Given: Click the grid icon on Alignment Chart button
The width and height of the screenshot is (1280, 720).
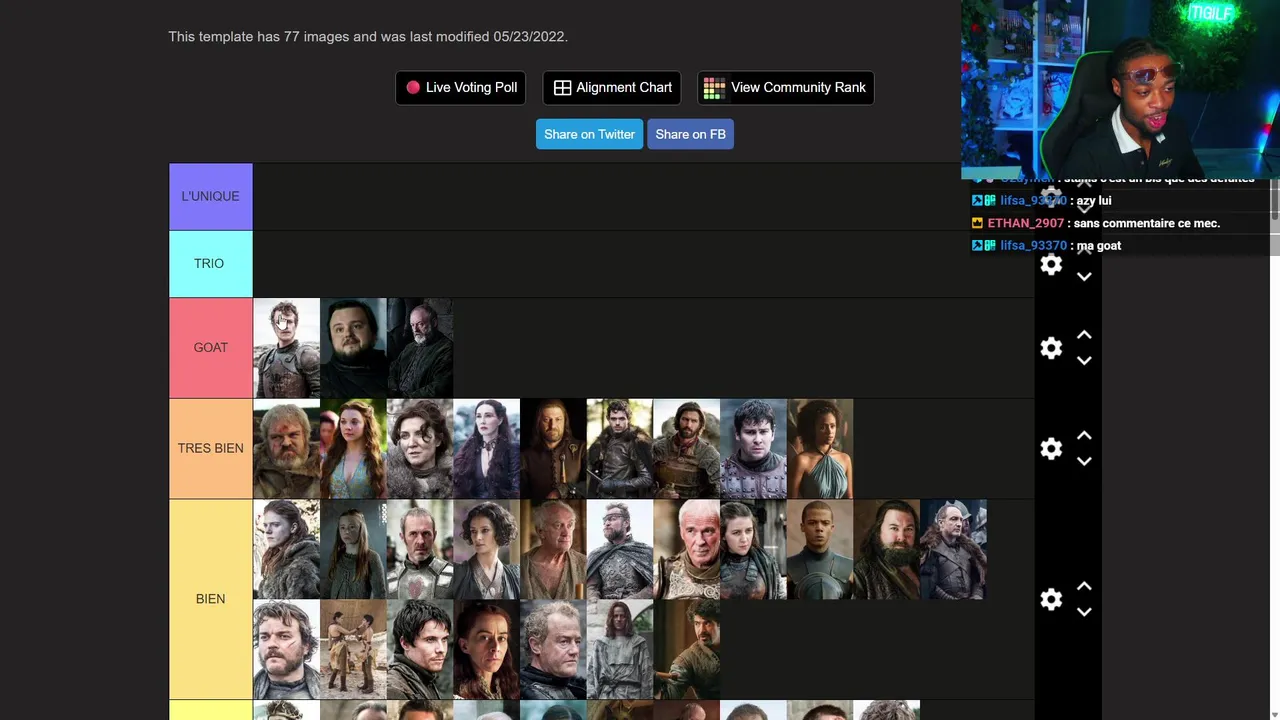Looking at the screenshot, I should click(x=562, y=88).
